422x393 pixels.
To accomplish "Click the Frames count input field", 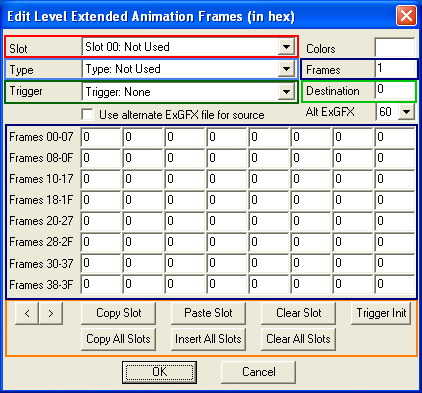I will pyautogui.click(x=395, y=69).
